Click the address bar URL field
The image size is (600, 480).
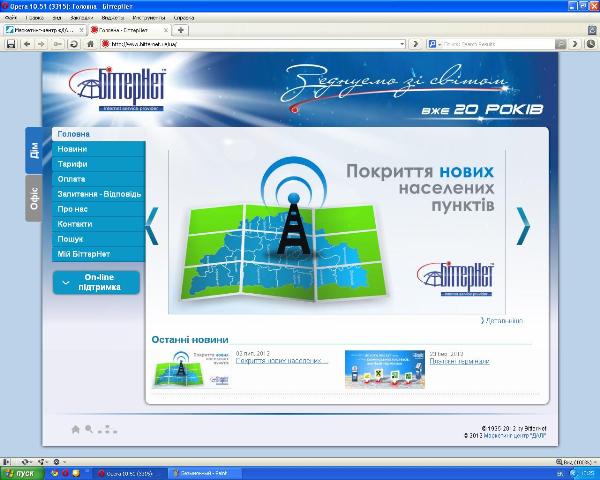(253, 44)
